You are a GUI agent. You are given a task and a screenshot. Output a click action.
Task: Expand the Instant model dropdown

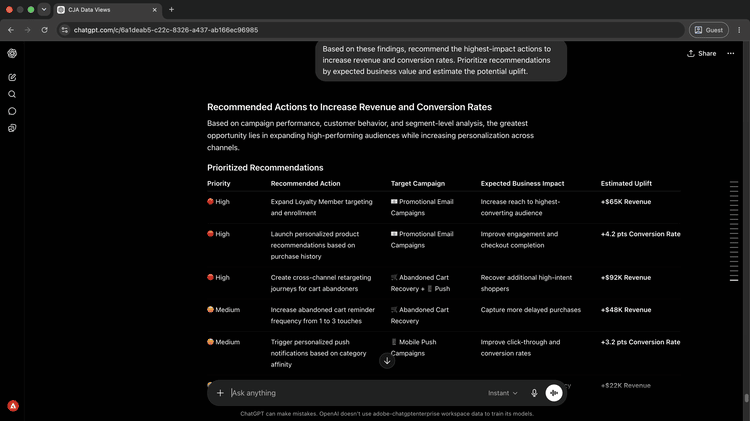[x=503, y=393]
